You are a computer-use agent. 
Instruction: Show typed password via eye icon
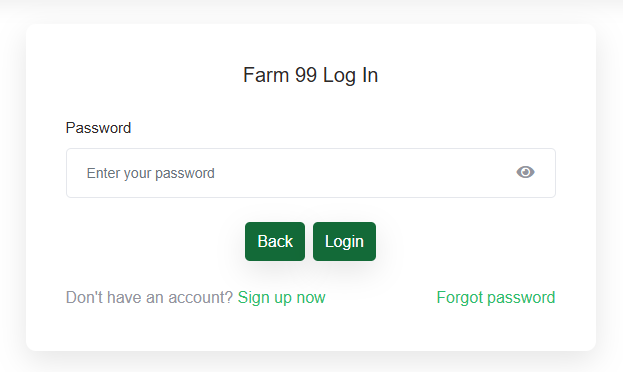point(525,172)
